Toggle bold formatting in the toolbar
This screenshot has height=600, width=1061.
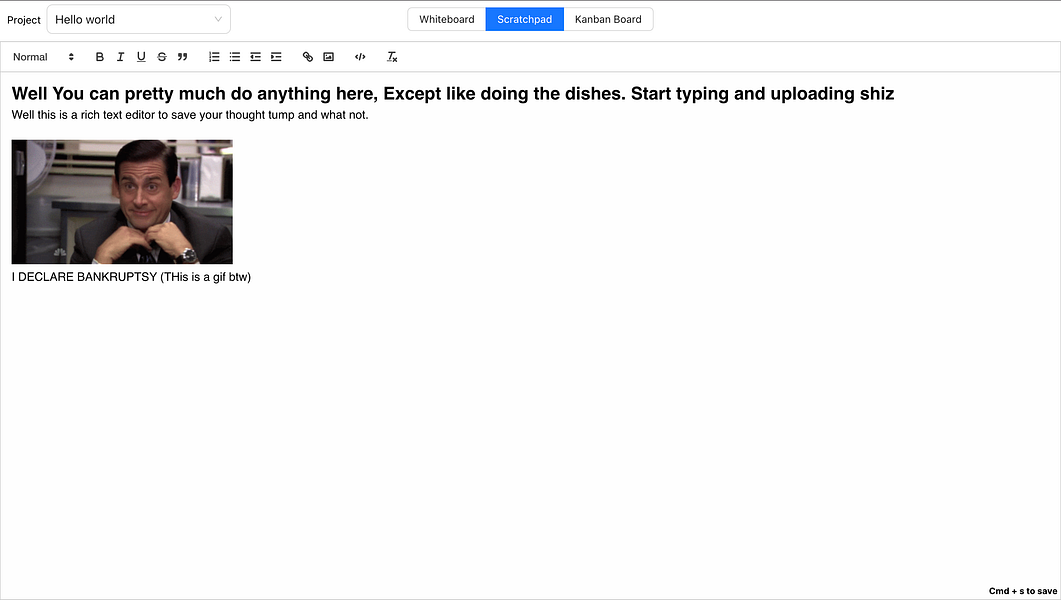99,57
